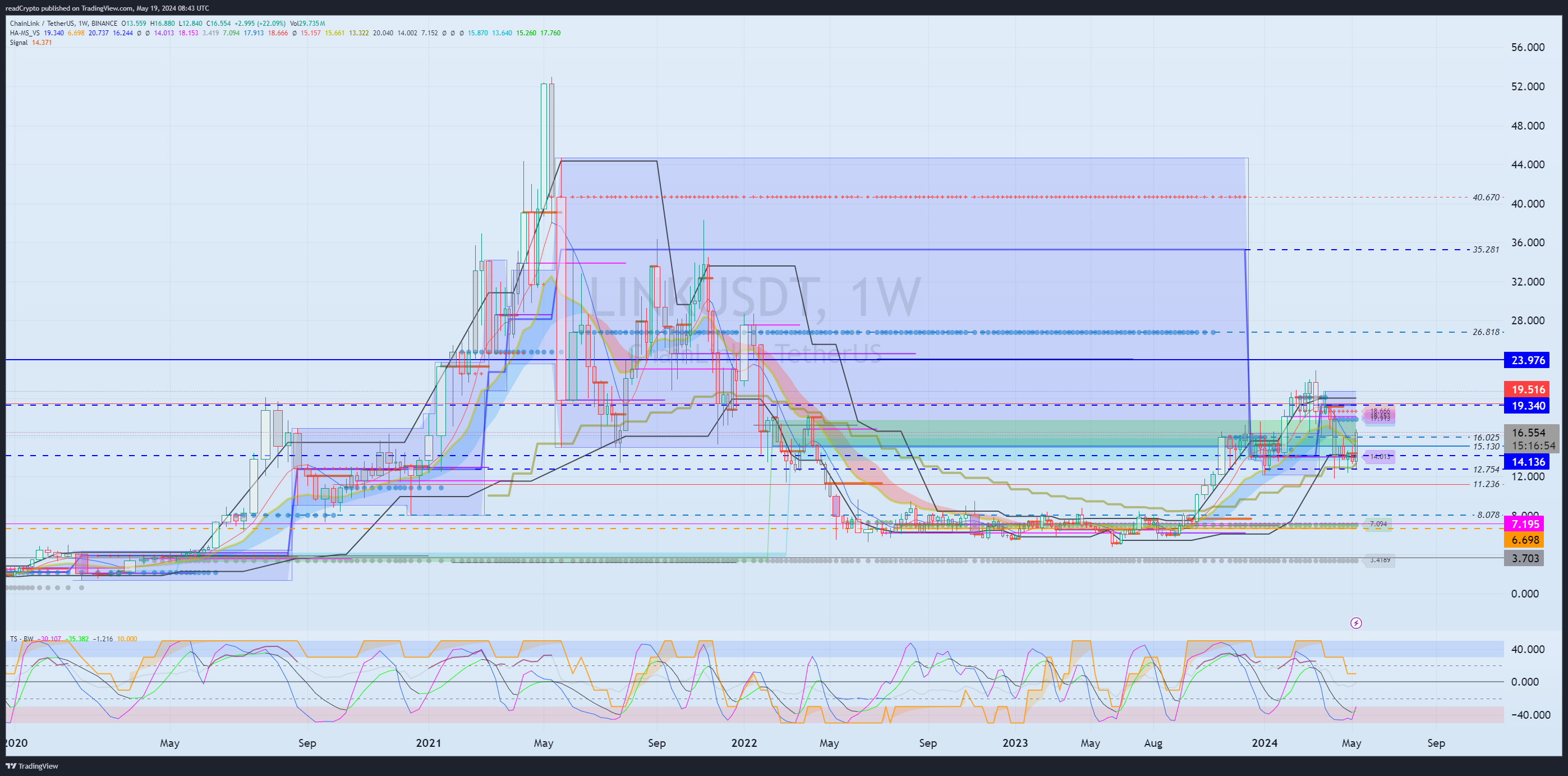Click the L12.840 low value in legend

[x=190, y=24]
